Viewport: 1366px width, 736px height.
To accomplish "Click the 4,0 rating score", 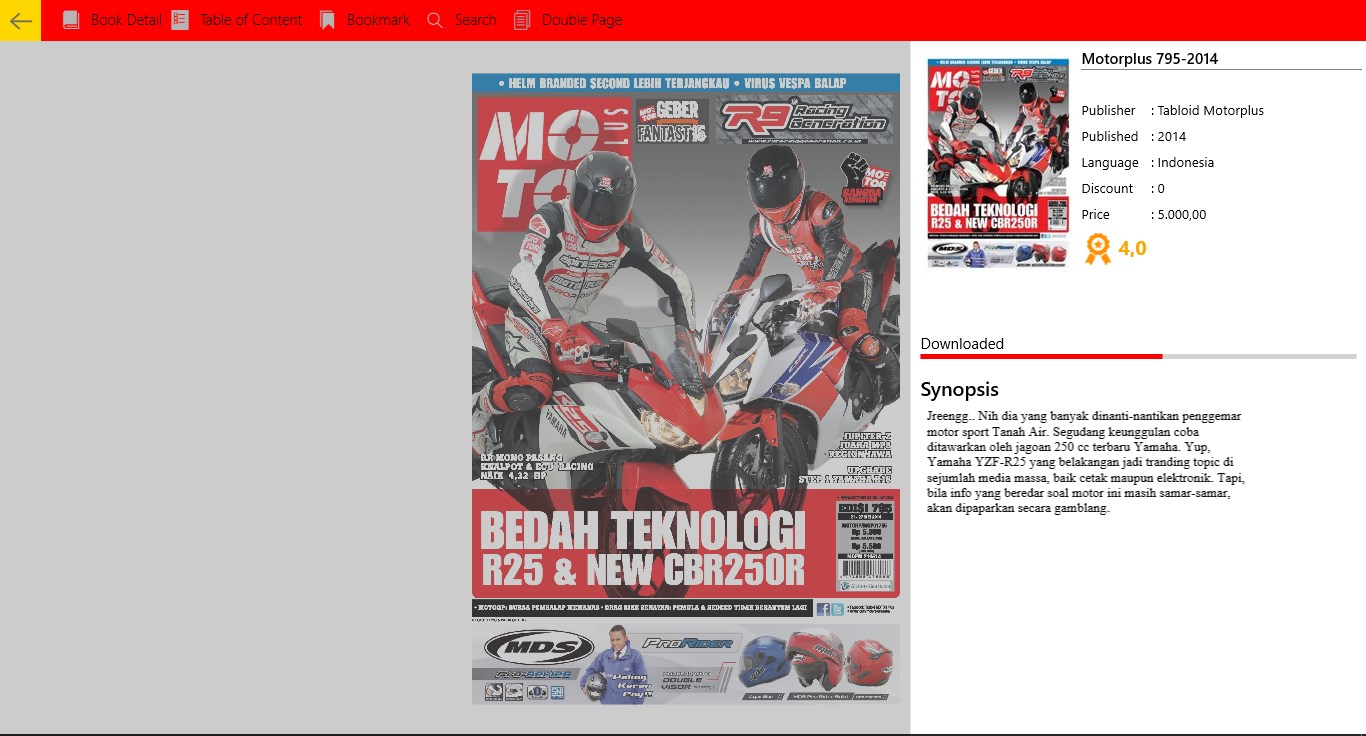I will (1133, 249).
